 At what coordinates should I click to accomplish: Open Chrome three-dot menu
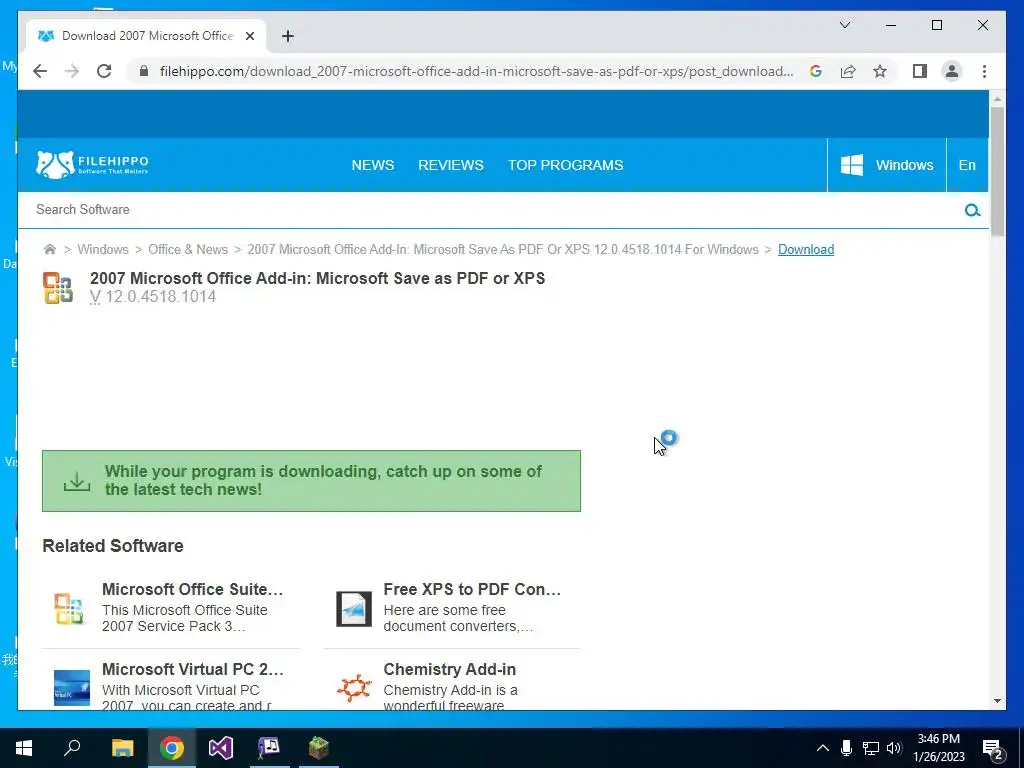[x=984, y=71]
